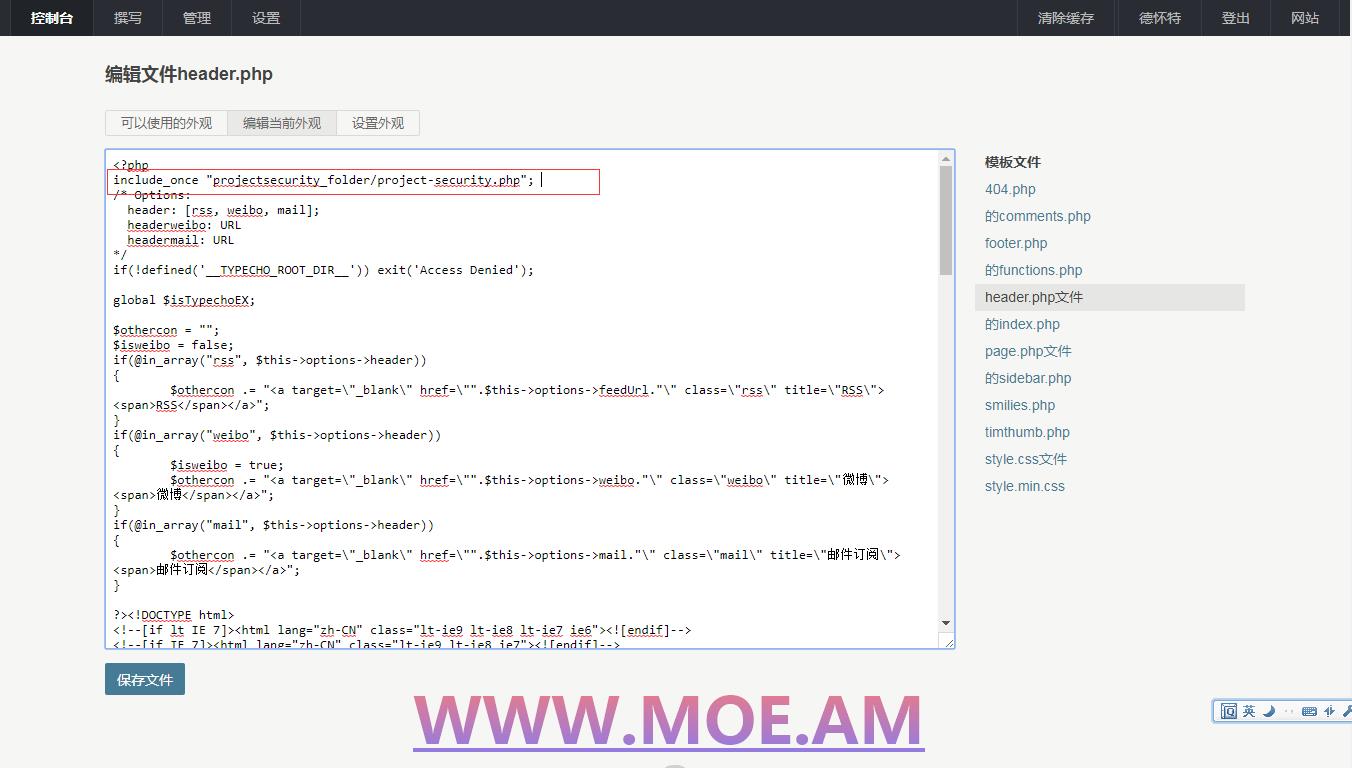Click the editor scrollbar up arrow
Image resolution: width=1352 pixels, height=768 pixels.
tap(946, 158)
